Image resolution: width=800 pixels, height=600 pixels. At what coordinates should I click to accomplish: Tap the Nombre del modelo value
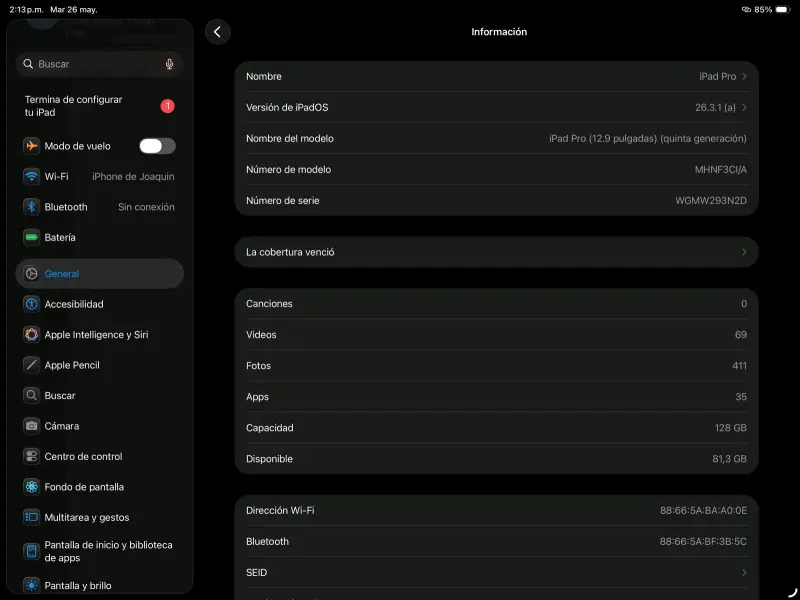[647, 139]
